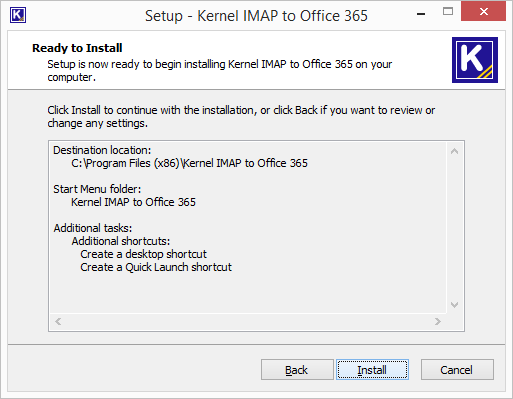
Task: Click the Start Menu folder label
Action: pos(97,189)
